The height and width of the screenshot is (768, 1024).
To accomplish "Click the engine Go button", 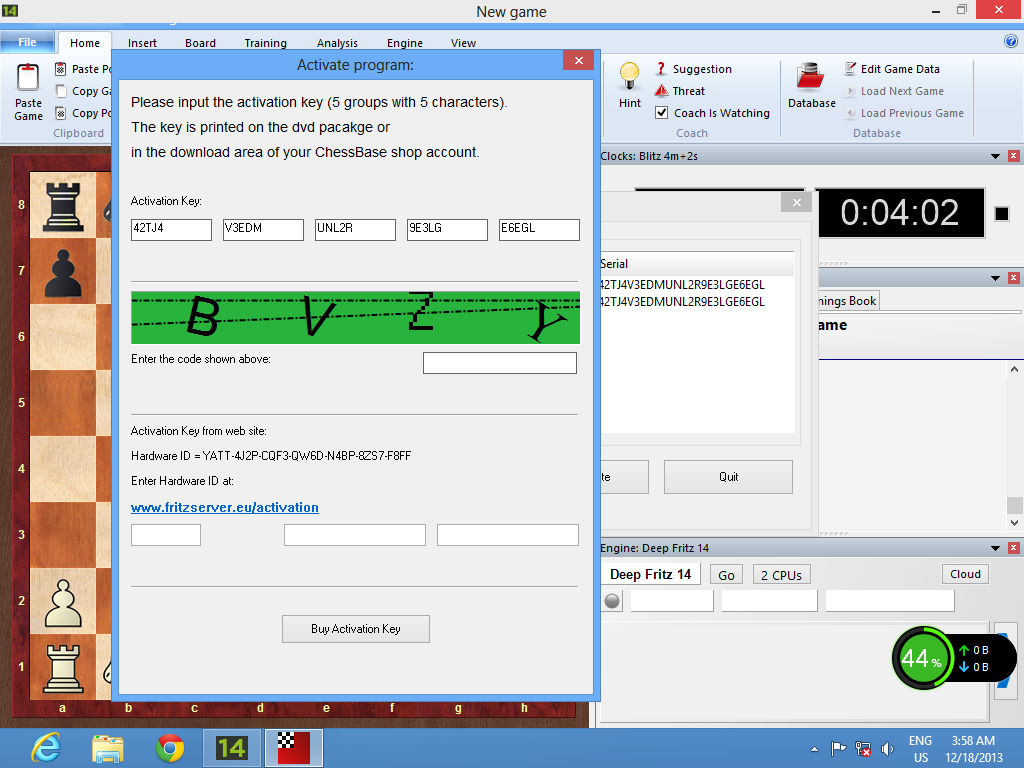I will tap(726, 575).
